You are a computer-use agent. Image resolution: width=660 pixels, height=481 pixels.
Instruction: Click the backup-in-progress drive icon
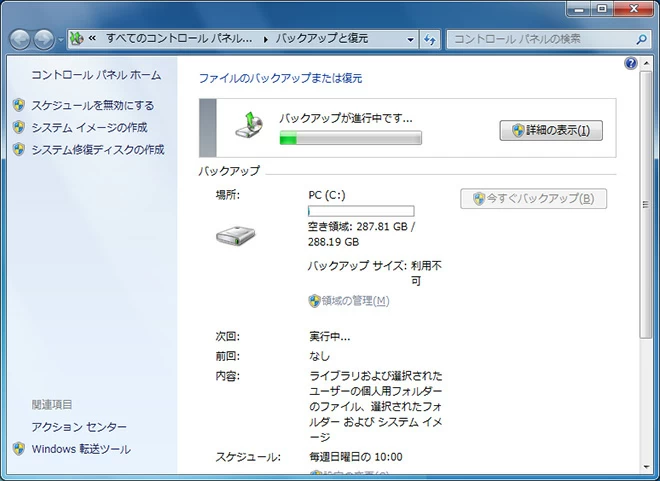click(250, 124)
